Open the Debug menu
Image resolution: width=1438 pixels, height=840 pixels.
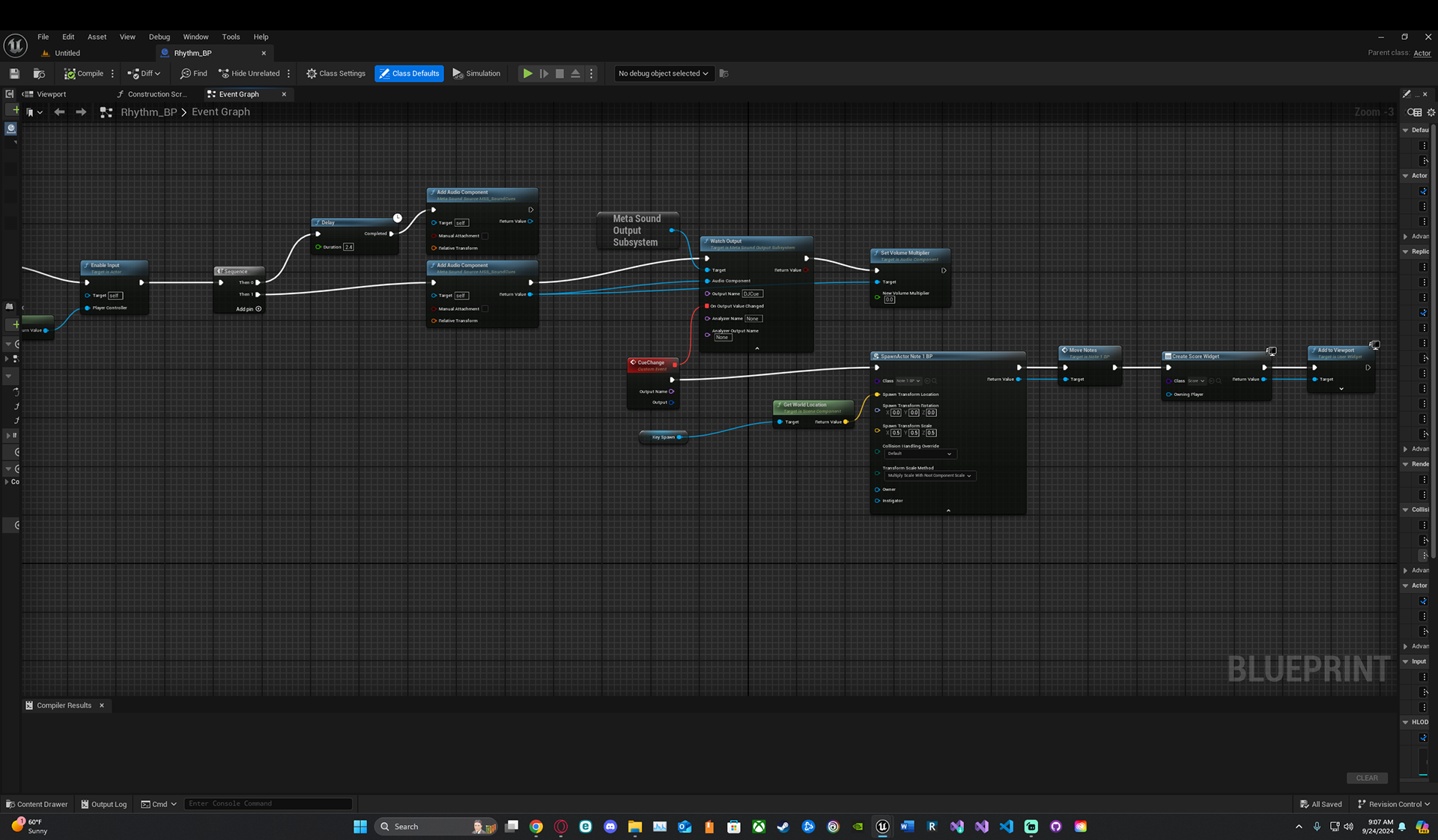159,37
